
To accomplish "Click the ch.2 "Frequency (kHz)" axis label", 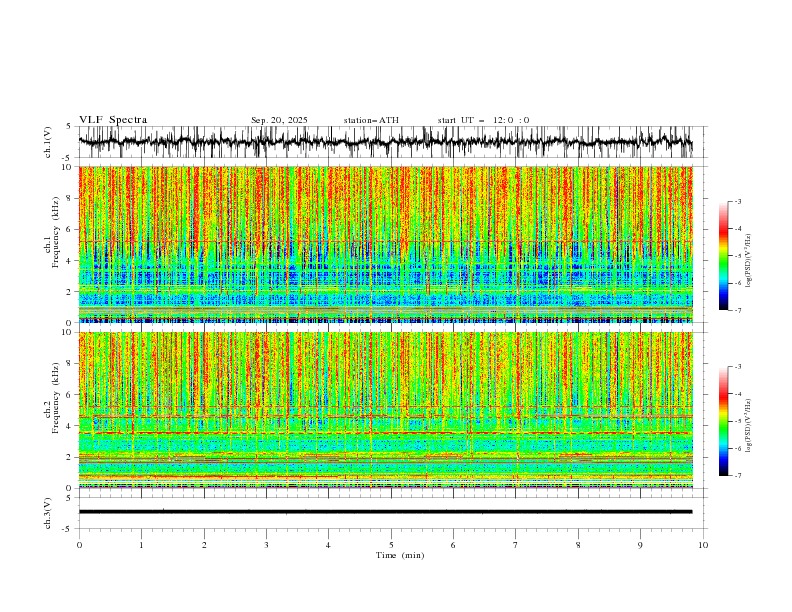I will [x=56, y=398].
